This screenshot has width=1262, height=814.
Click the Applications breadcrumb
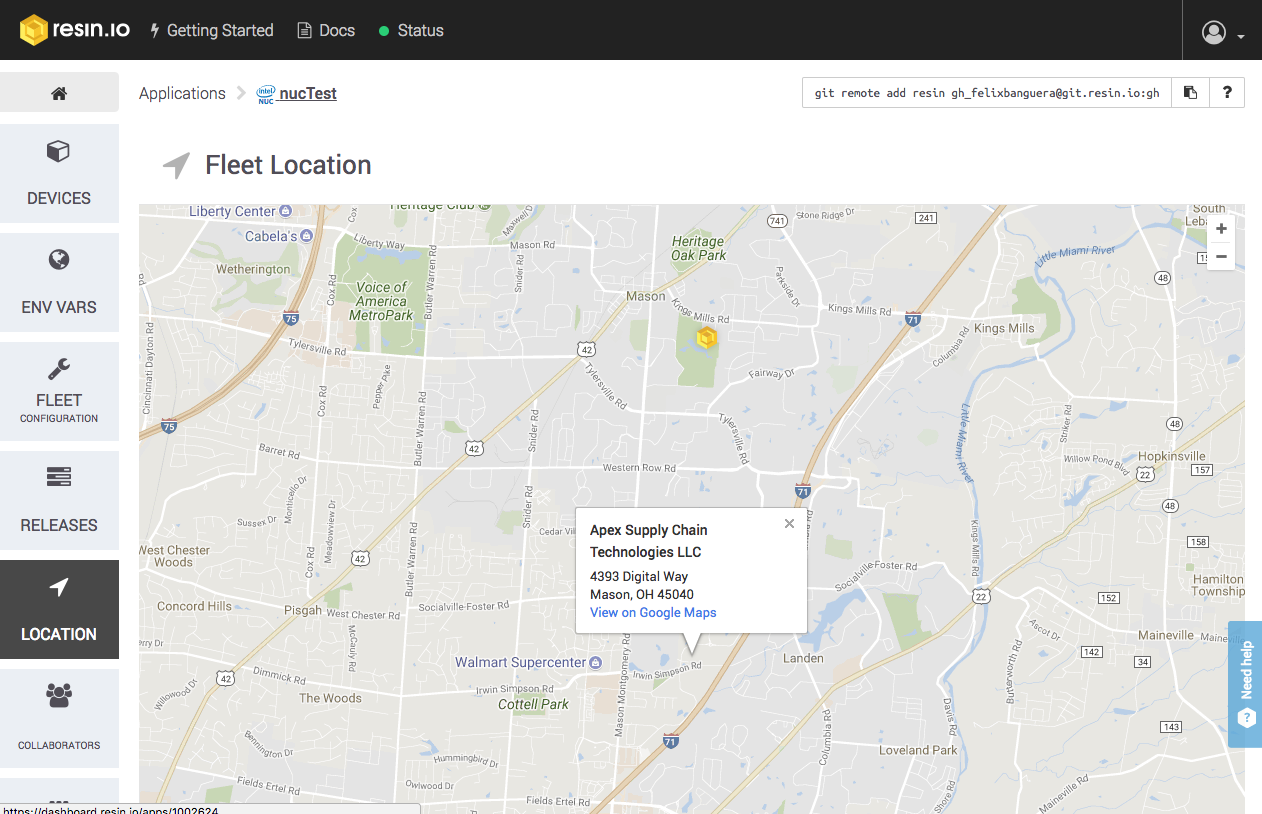tap(182, 93)
